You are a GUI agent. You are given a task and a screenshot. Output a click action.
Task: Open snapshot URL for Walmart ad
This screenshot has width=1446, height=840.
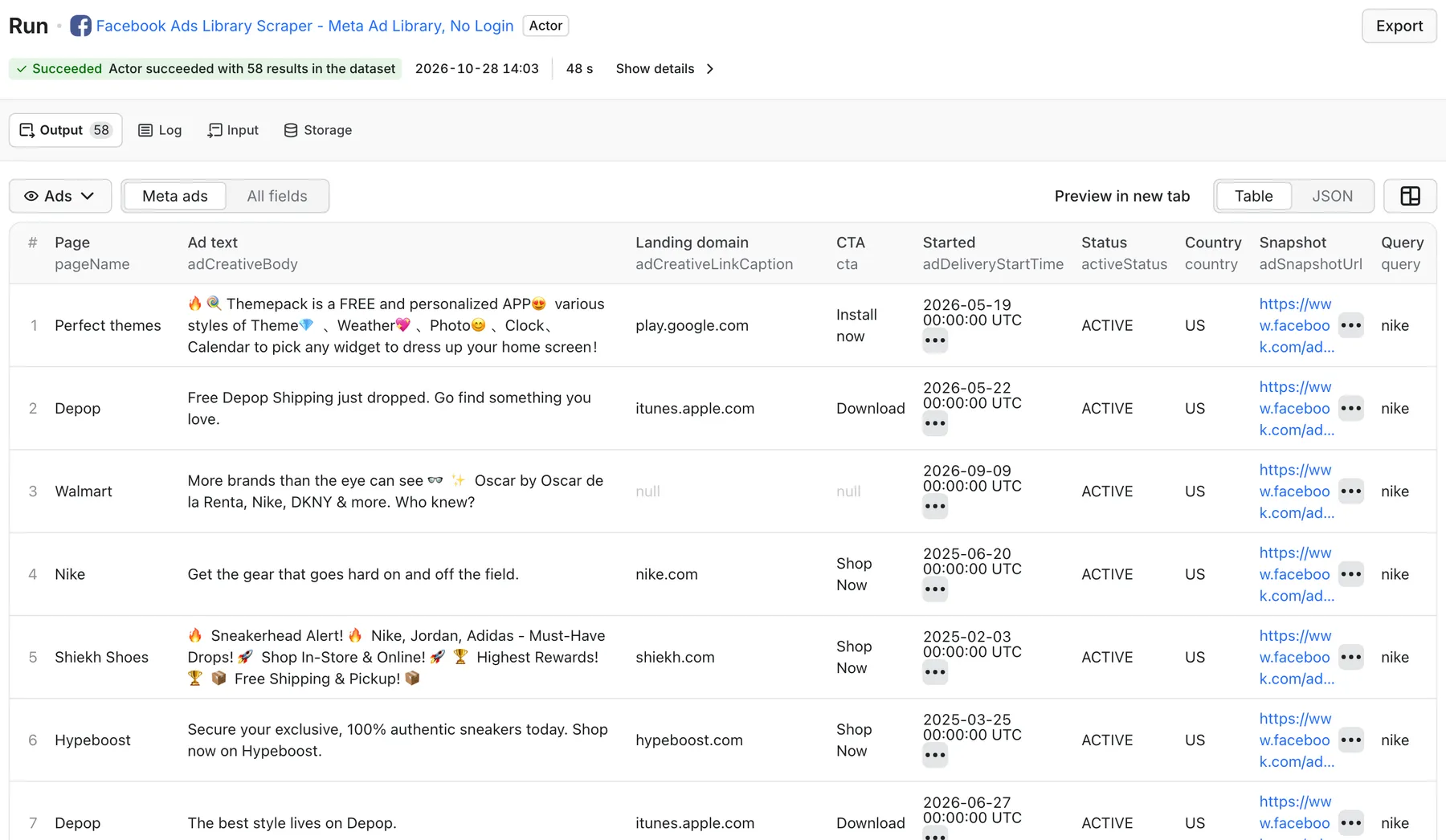tap(1297, 491)
